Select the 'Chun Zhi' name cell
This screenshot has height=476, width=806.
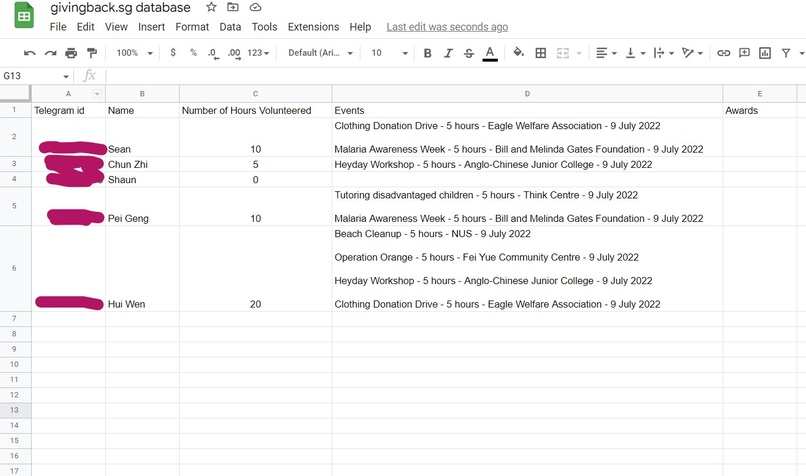[x=142, y=164]
